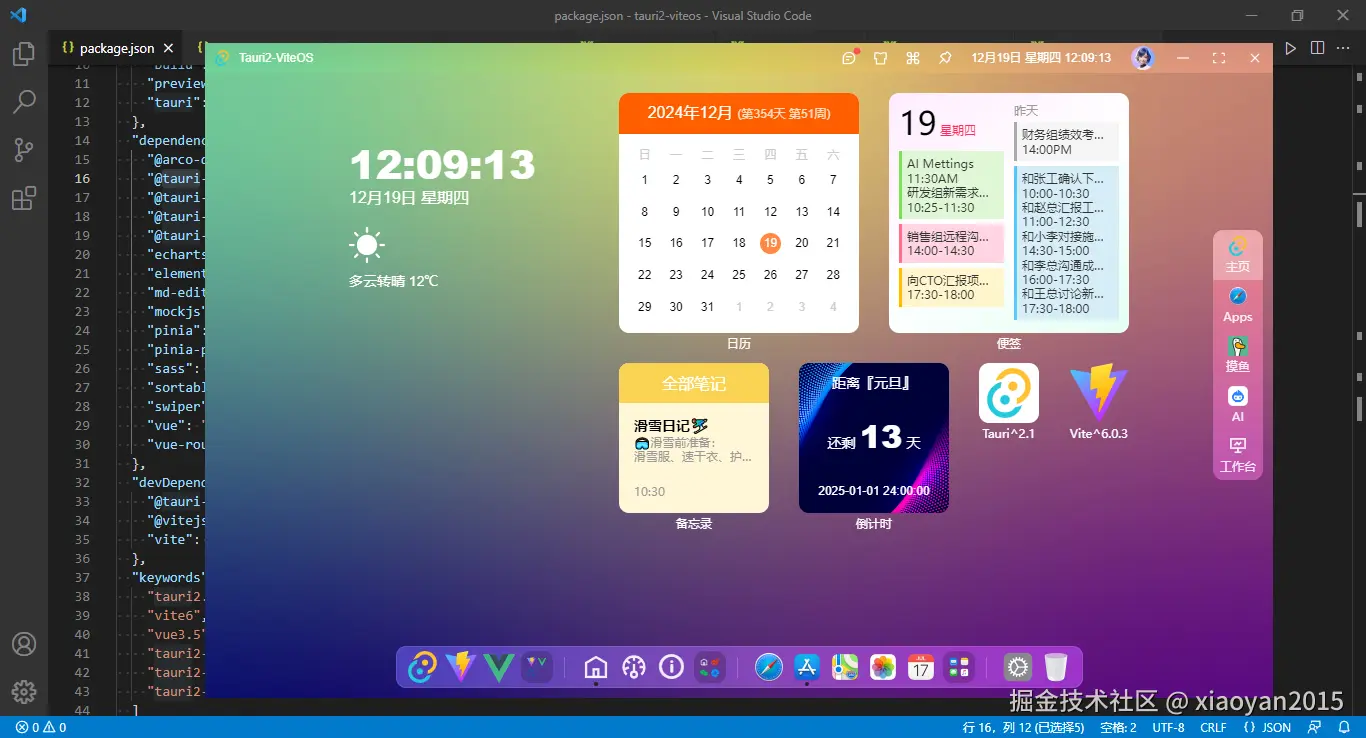Click the 全部笔记 memo header

pyautogui.click(x=694, y=383)
